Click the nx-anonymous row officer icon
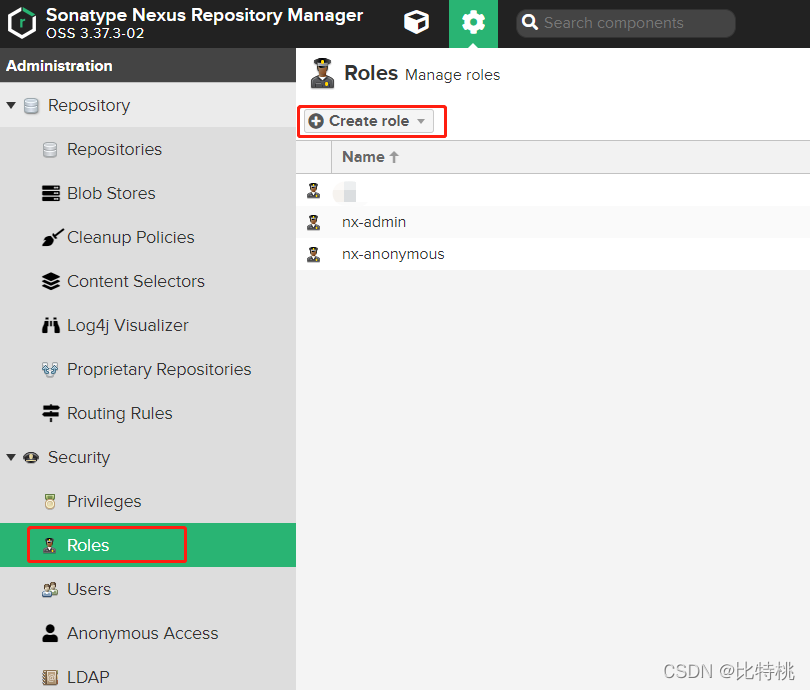Image resolution: width=810 pixels, height=690 pixels. (x=313, y=255)
